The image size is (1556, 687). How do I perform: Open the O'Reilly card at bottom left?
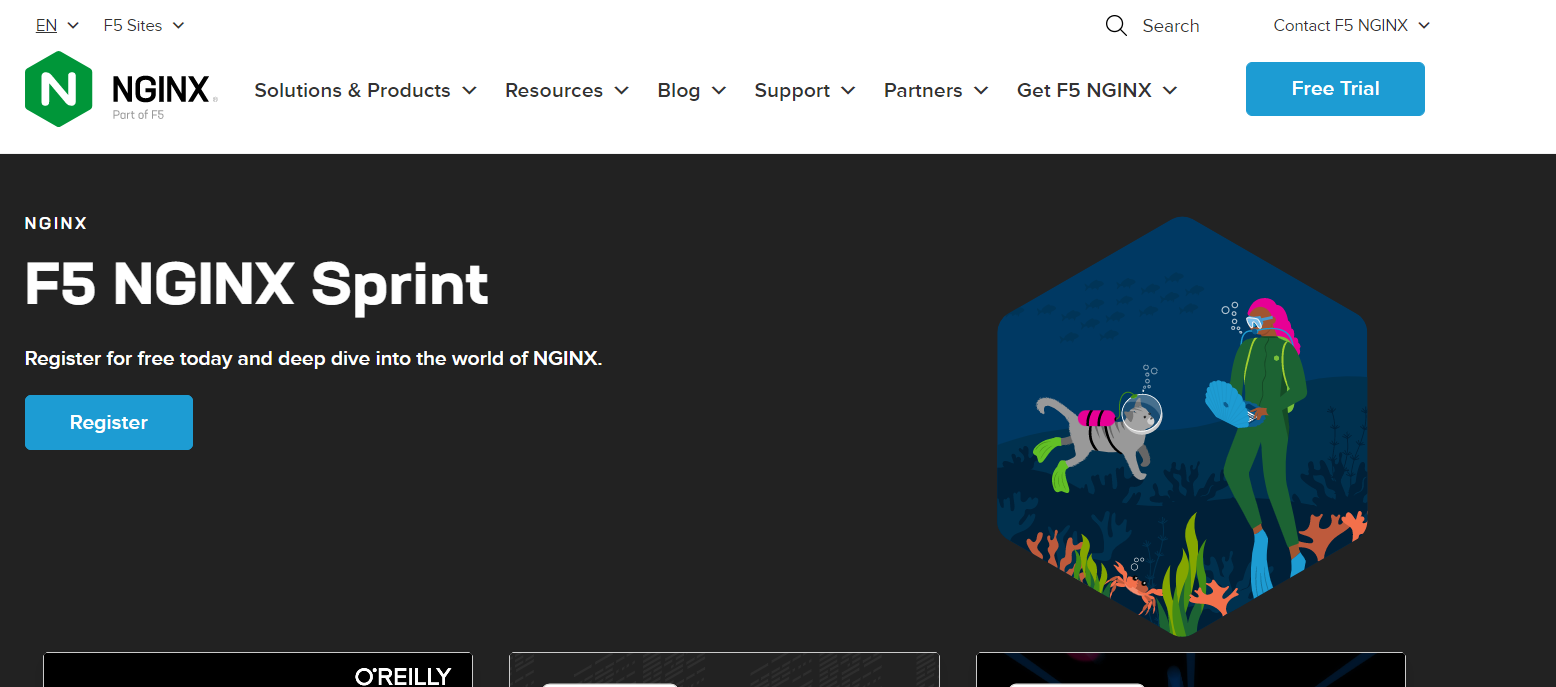click(258, 670)
